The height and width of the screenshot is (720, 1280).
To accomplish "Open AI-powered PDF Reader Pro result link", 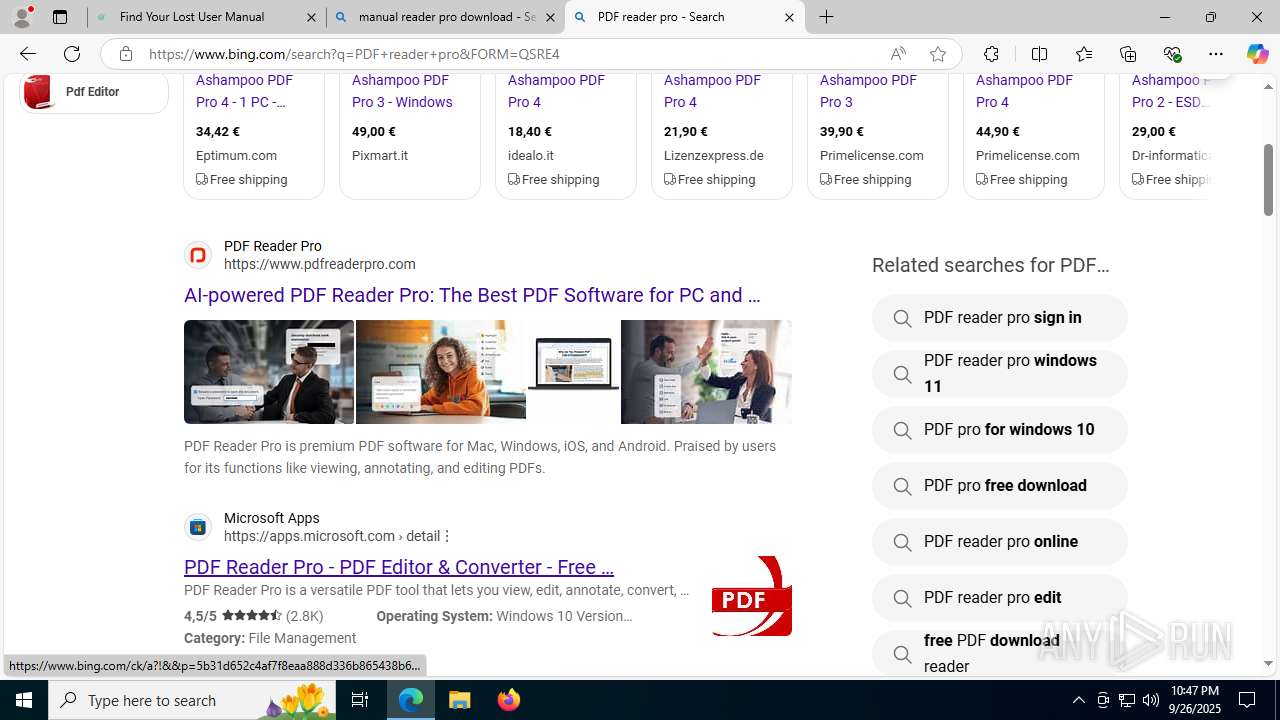I will 472,295.
